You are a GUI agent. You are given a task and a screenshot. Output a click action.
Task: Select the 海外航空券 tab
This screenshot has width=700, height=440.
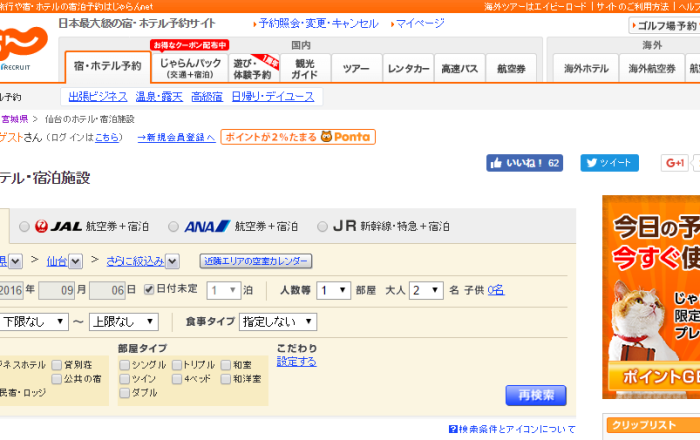pyautogui.click(x=652, y=68)
